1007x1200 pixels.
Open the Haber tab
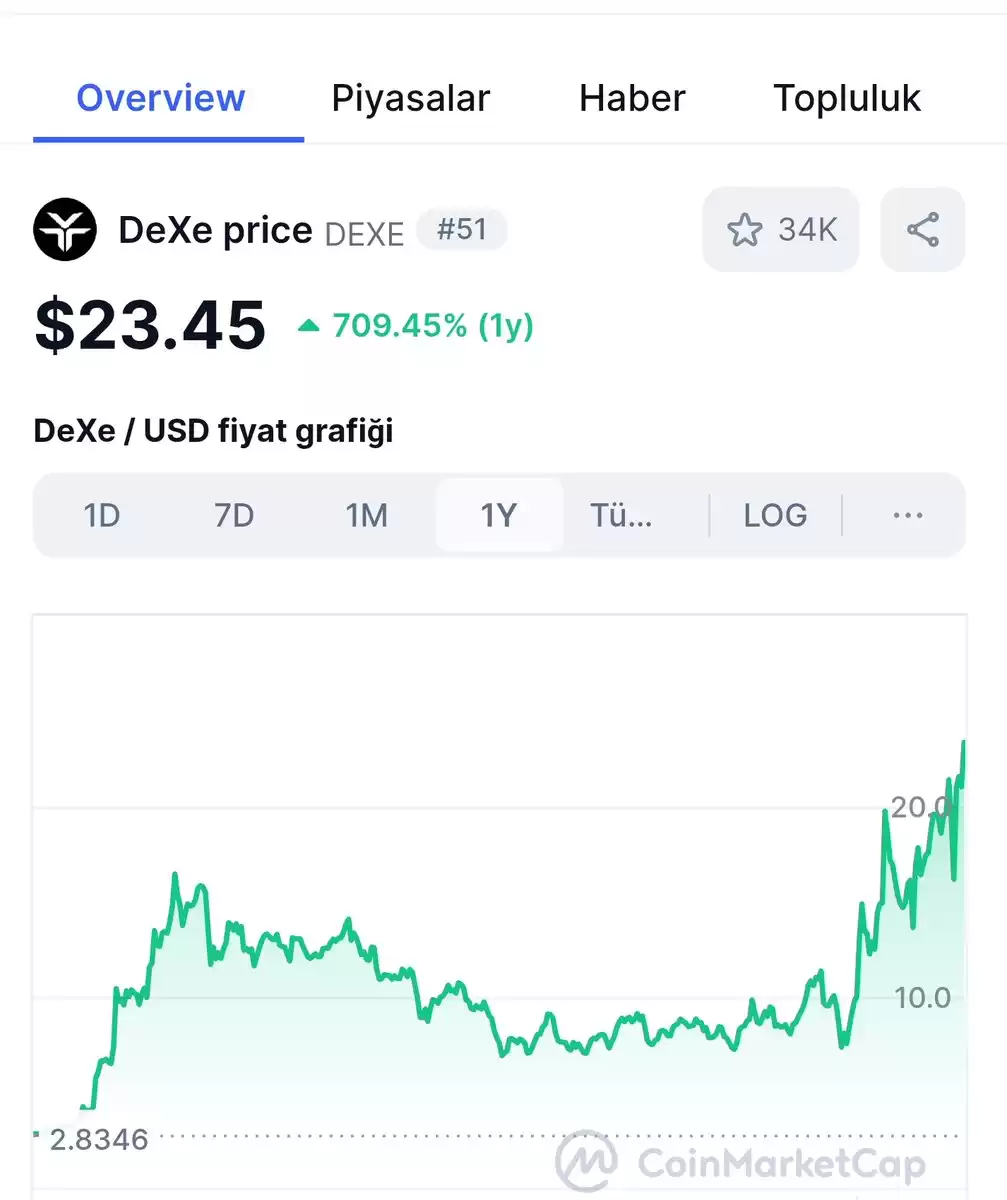click(x=632, y=98)
